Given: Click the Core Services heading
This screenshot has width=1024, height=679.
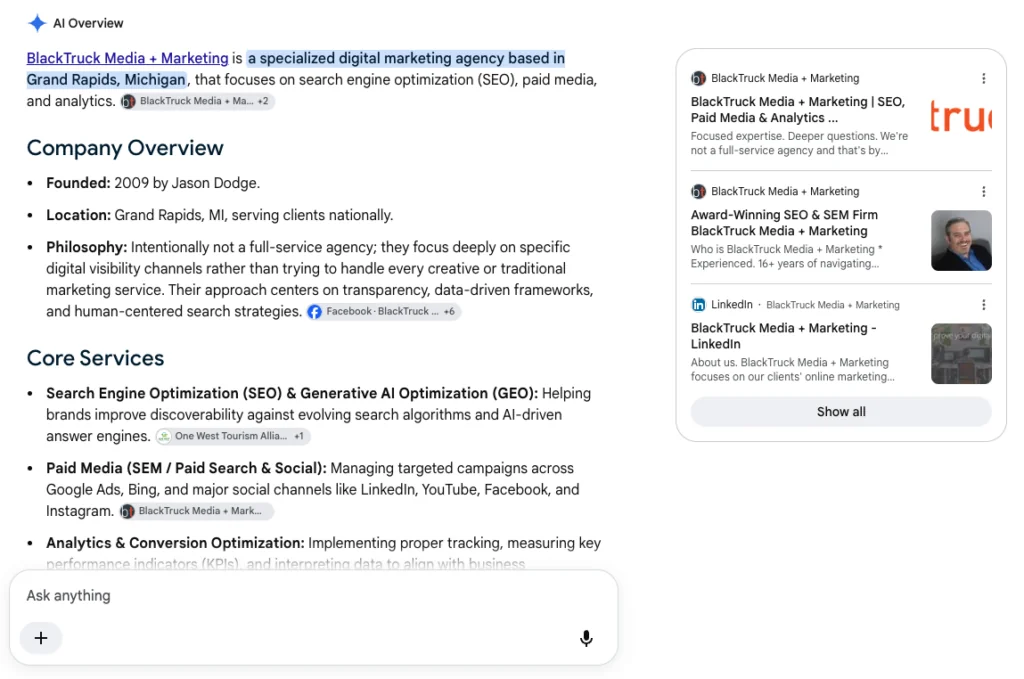Looking at the screenshot, I should [95, 358].
